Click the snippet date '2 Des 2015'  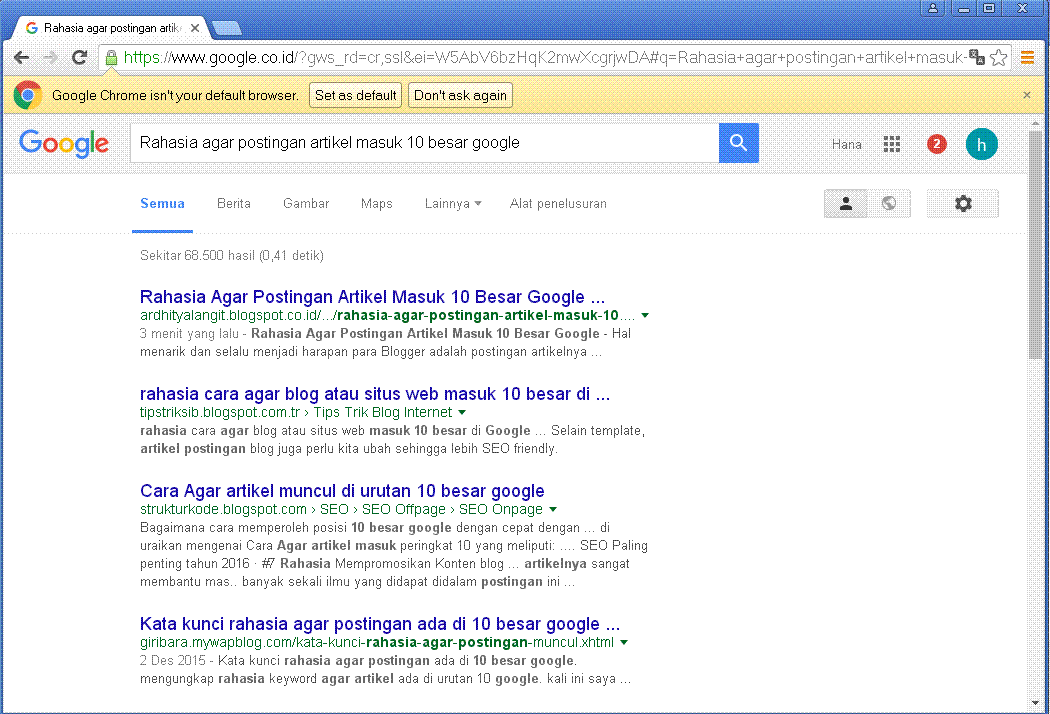173,660
